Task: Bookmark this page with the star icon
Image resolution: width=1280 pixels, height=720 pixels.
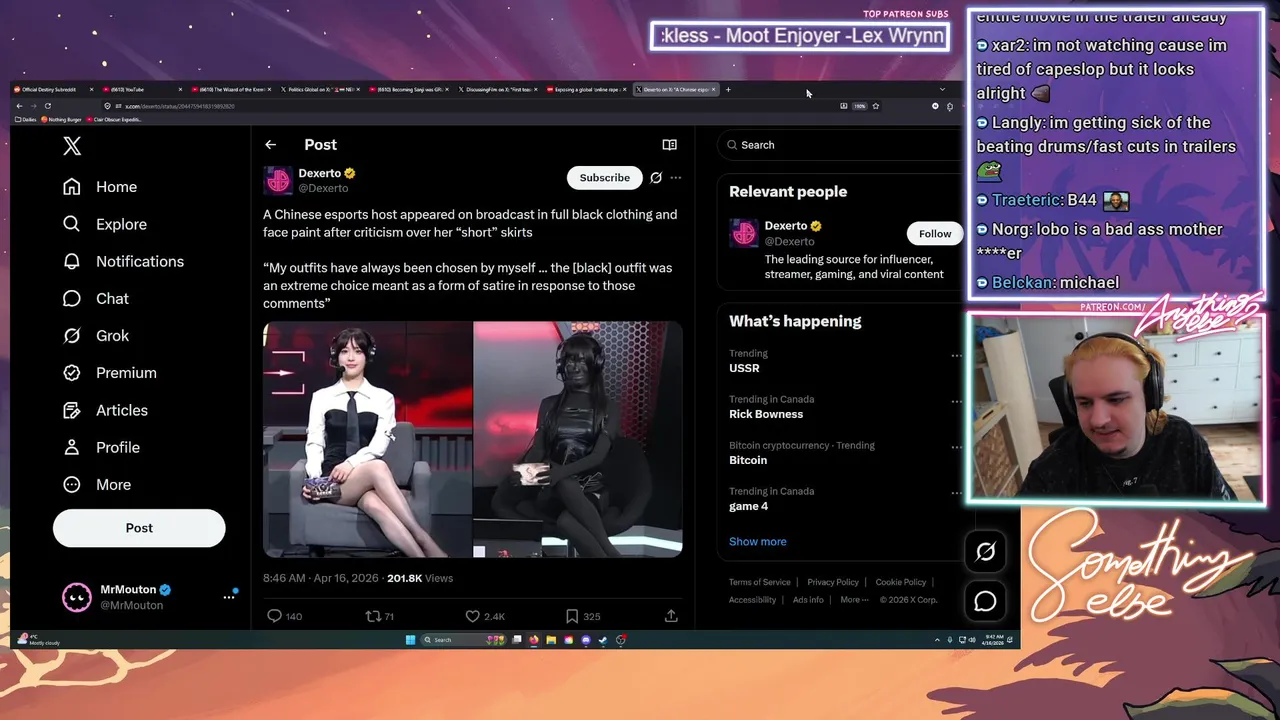Action: (x=875, y=106)
